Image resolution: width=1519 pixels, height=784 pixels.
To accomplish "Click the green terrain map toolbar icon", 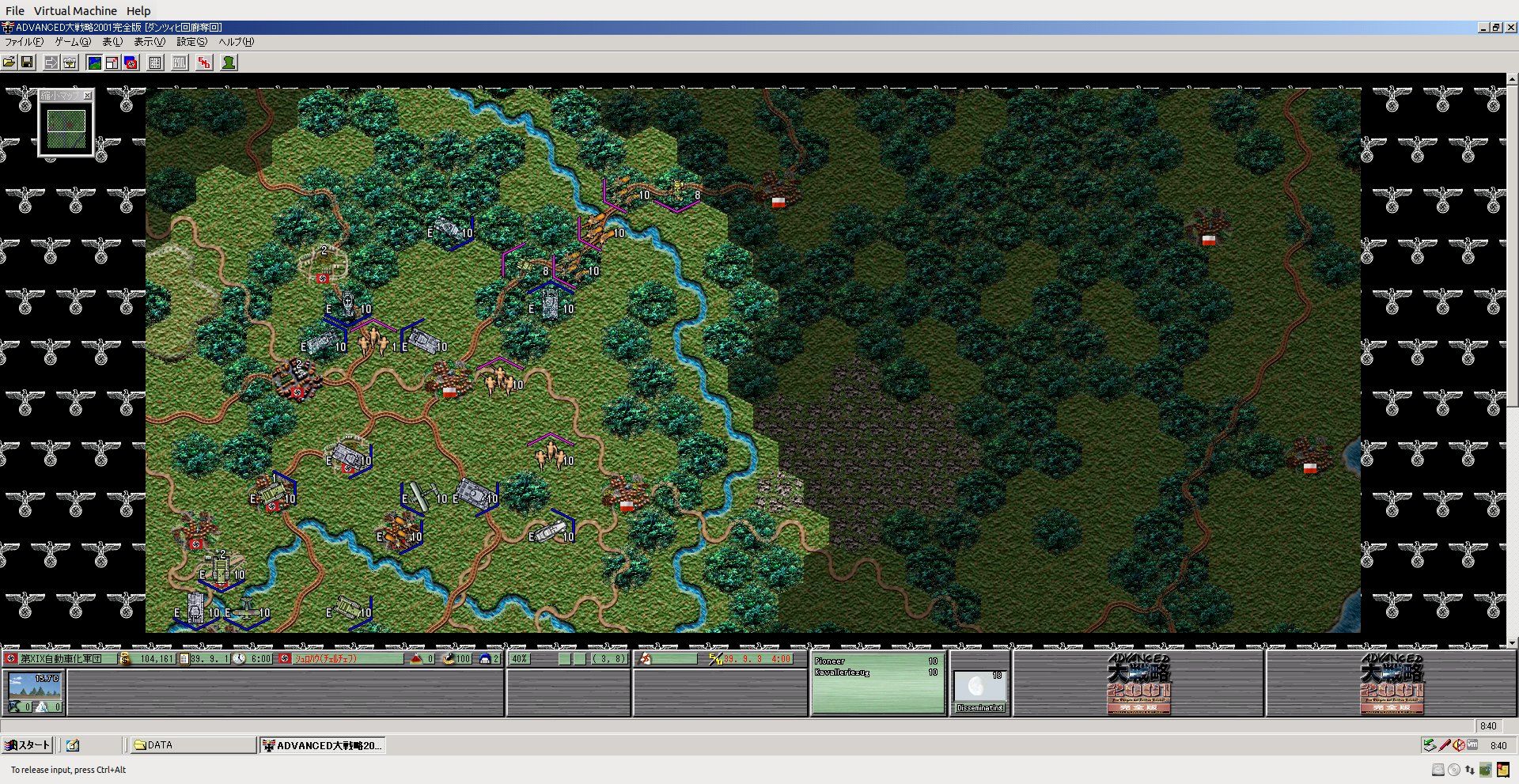I will [x=94, y=62].
